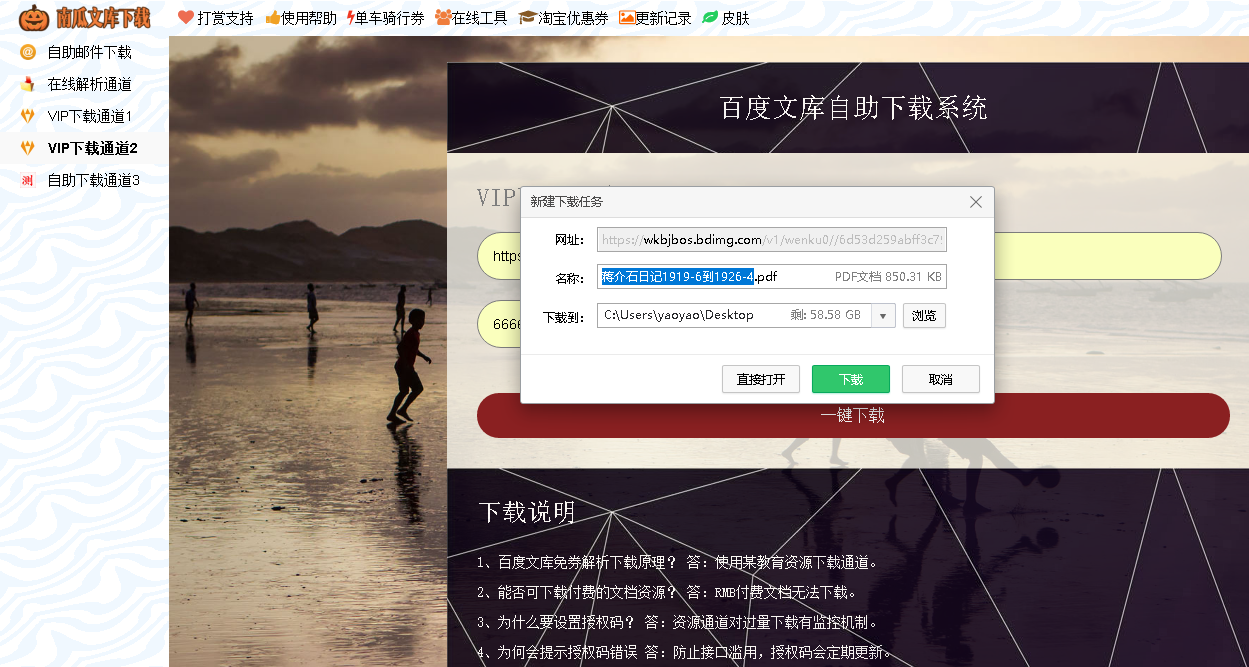Image resolution: width=1249 pixels, height=667 pixels.
Task: Click the 浏览 browse button
Action: [x=924, y=316]
